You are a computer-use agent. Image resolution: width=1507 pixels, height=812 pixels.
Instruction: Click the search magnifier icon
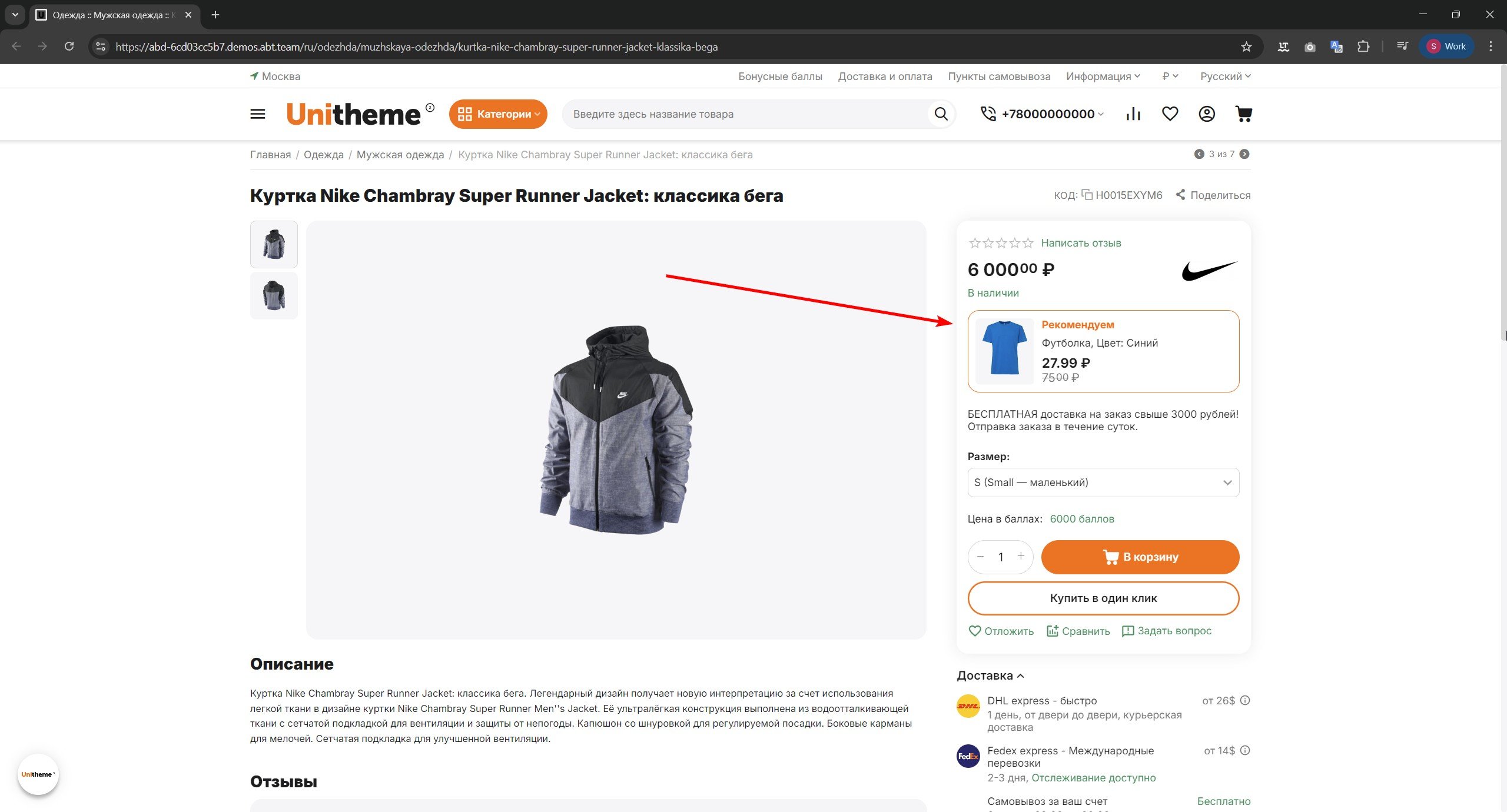941,114
